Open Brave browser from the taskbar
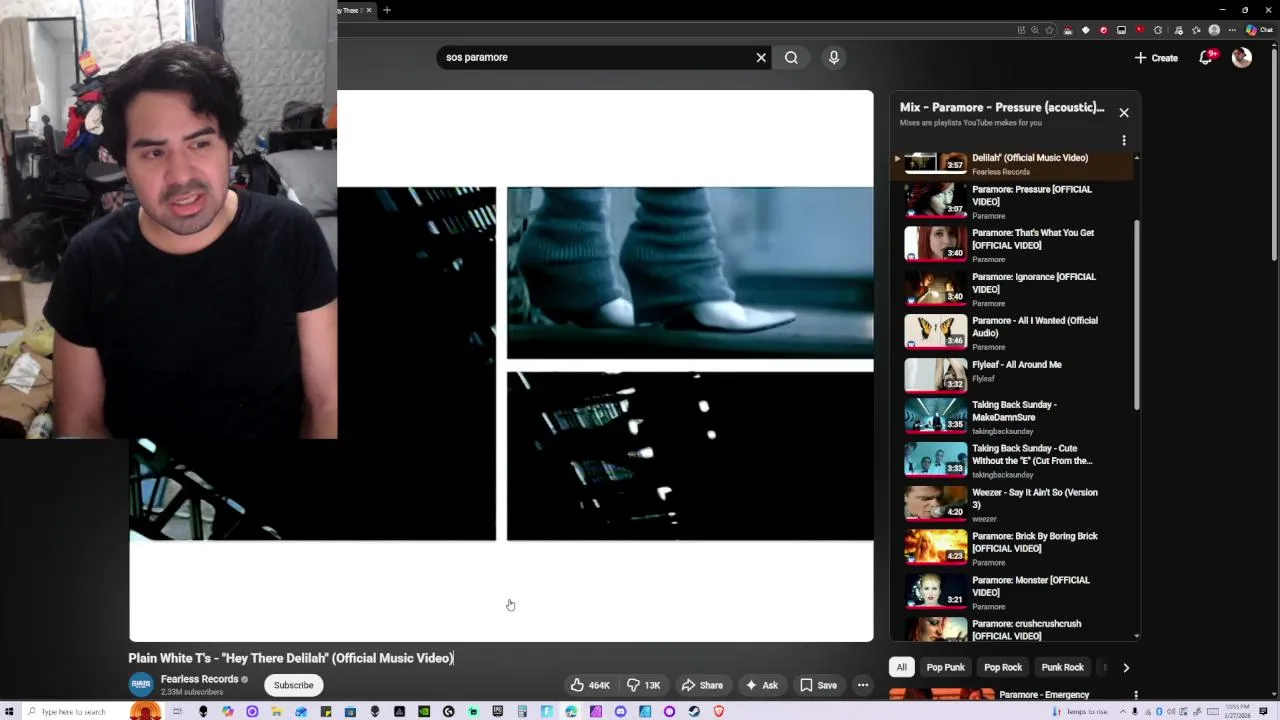 pos(718,711)
